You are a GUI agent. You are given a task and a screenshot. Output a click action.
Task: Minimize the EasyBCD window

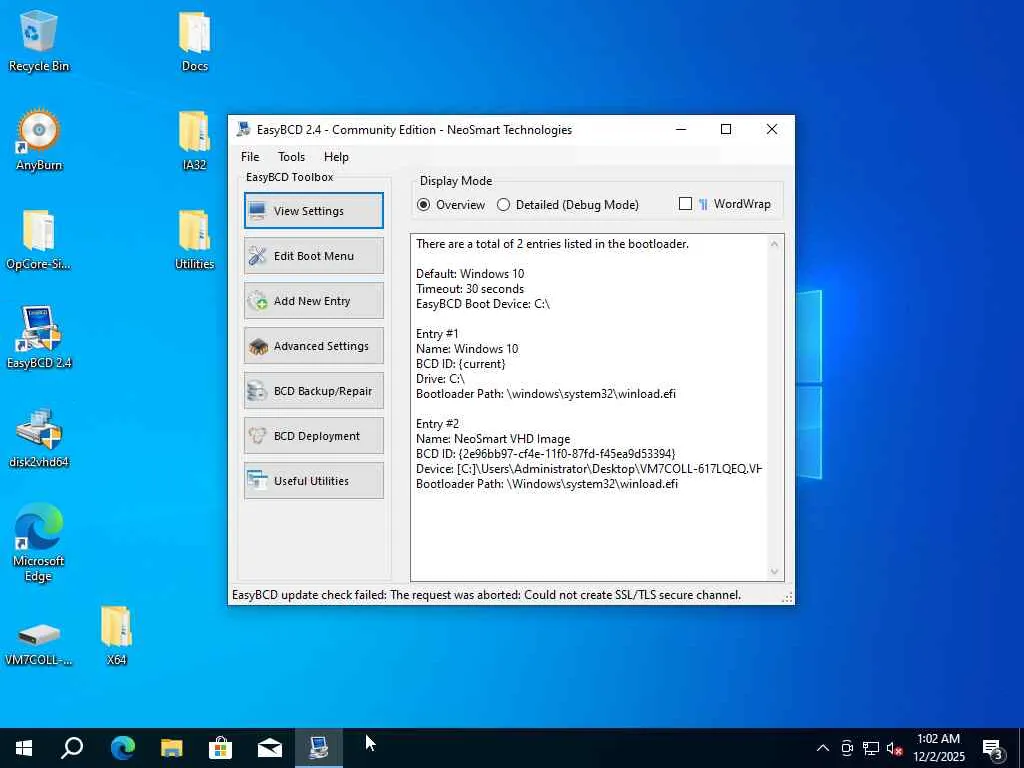click(x=680, y=129)
